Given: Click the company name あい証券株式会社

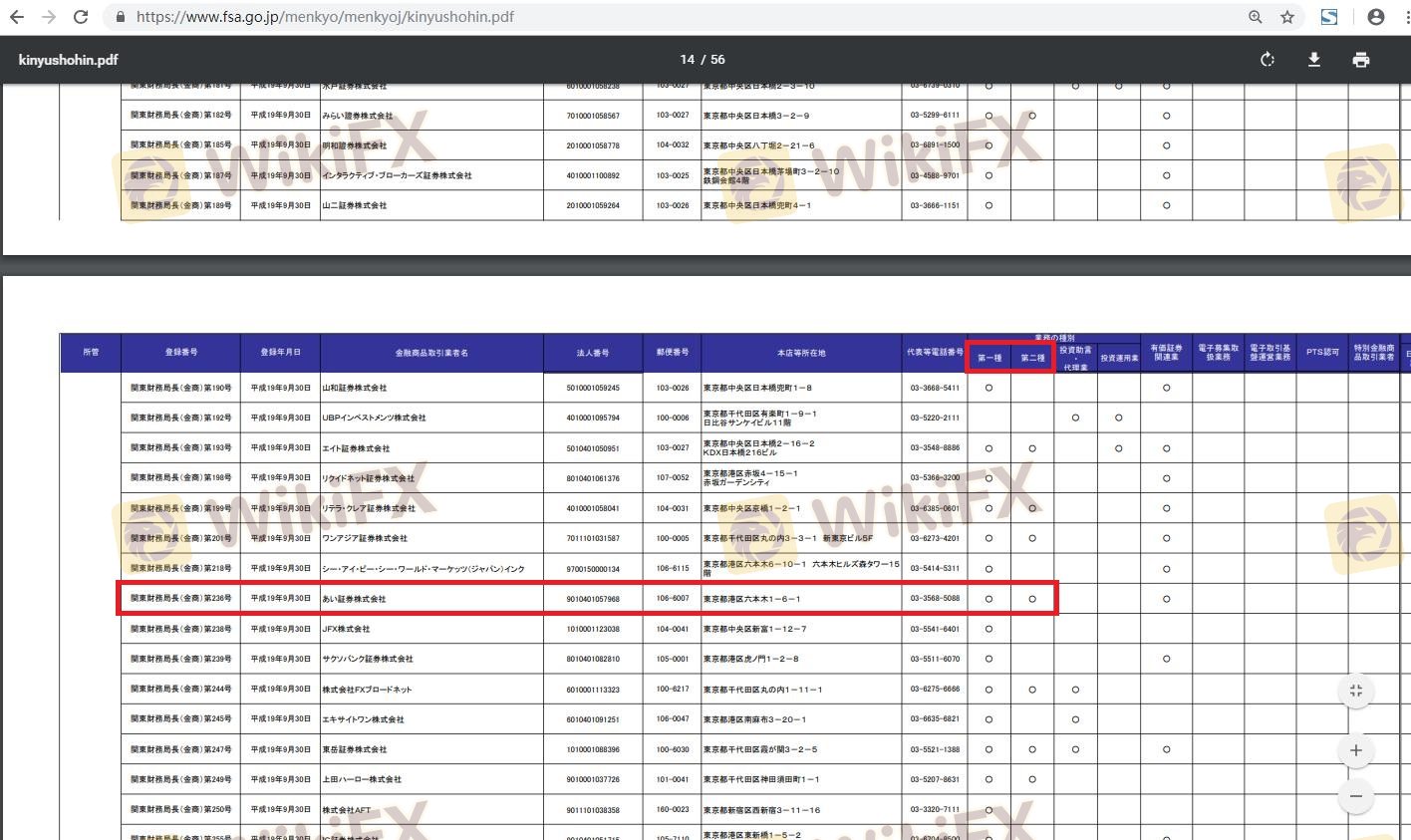Looking at the screenshot, I should tap(354, 599).
